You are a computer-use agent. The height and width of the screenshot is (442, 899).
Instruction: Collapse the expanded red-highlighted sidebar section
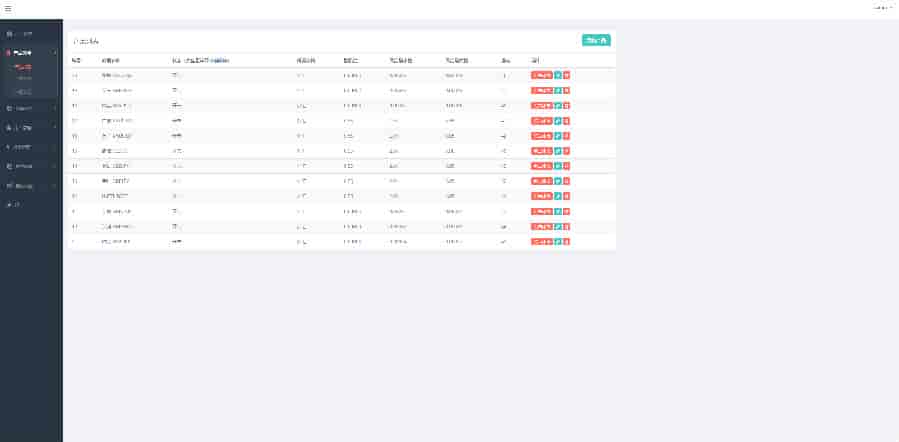[30, 52]
